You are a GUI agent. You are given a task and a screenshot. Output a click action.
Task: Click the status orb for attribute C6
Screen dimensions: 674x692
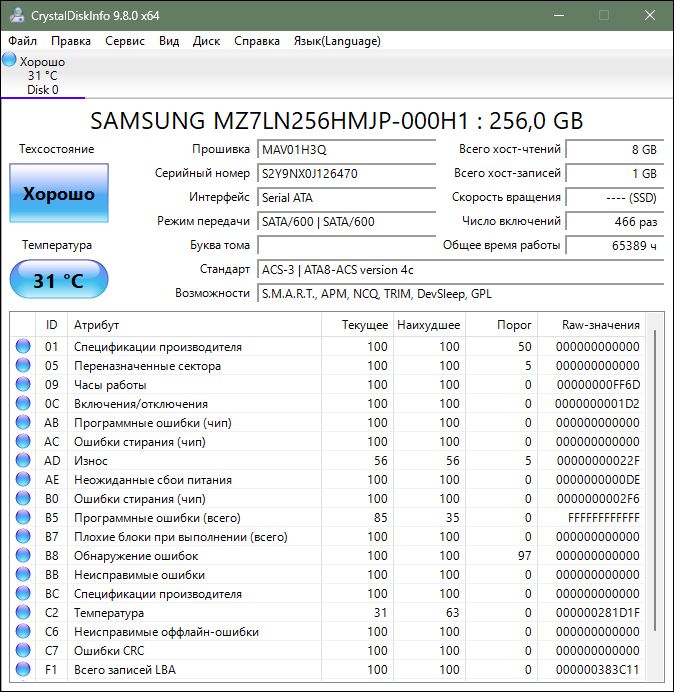23,632
